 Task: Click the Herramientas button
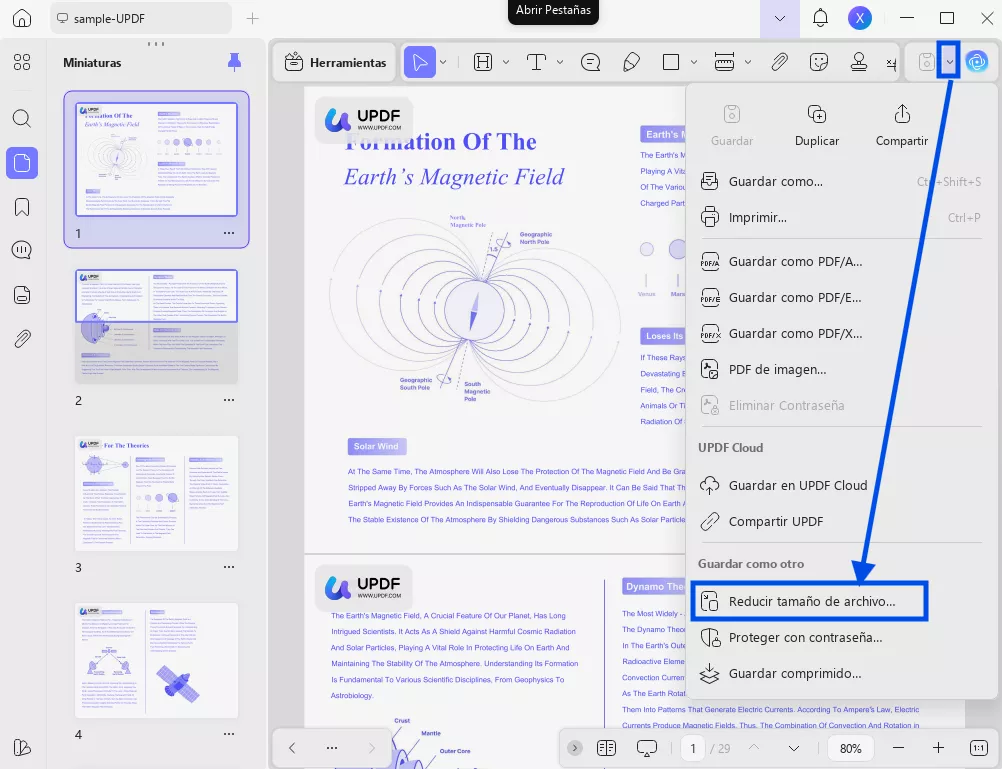tap(335, 63)
